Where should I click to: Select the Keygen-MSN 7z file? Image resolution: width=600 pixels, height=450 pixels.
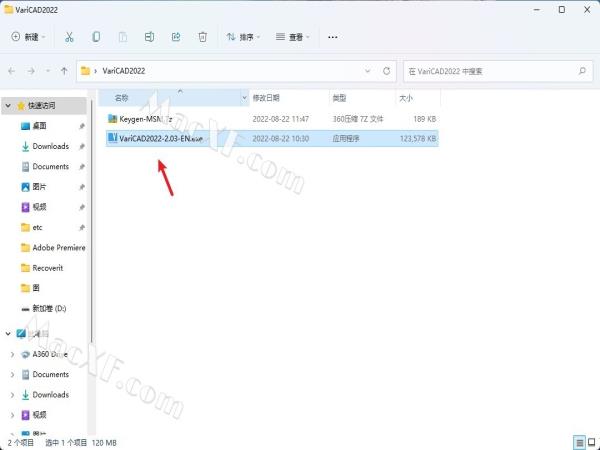(272, 119)
